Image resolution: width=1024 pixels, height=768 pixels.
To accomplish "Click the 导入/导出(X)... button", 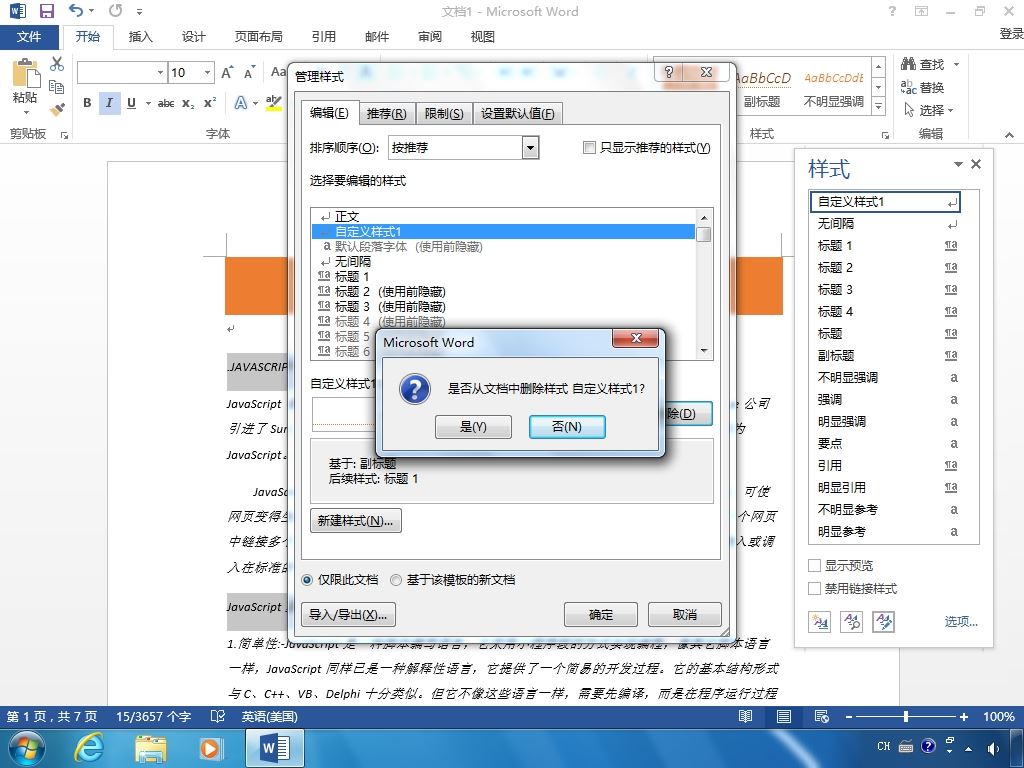I will pos(348,615).
